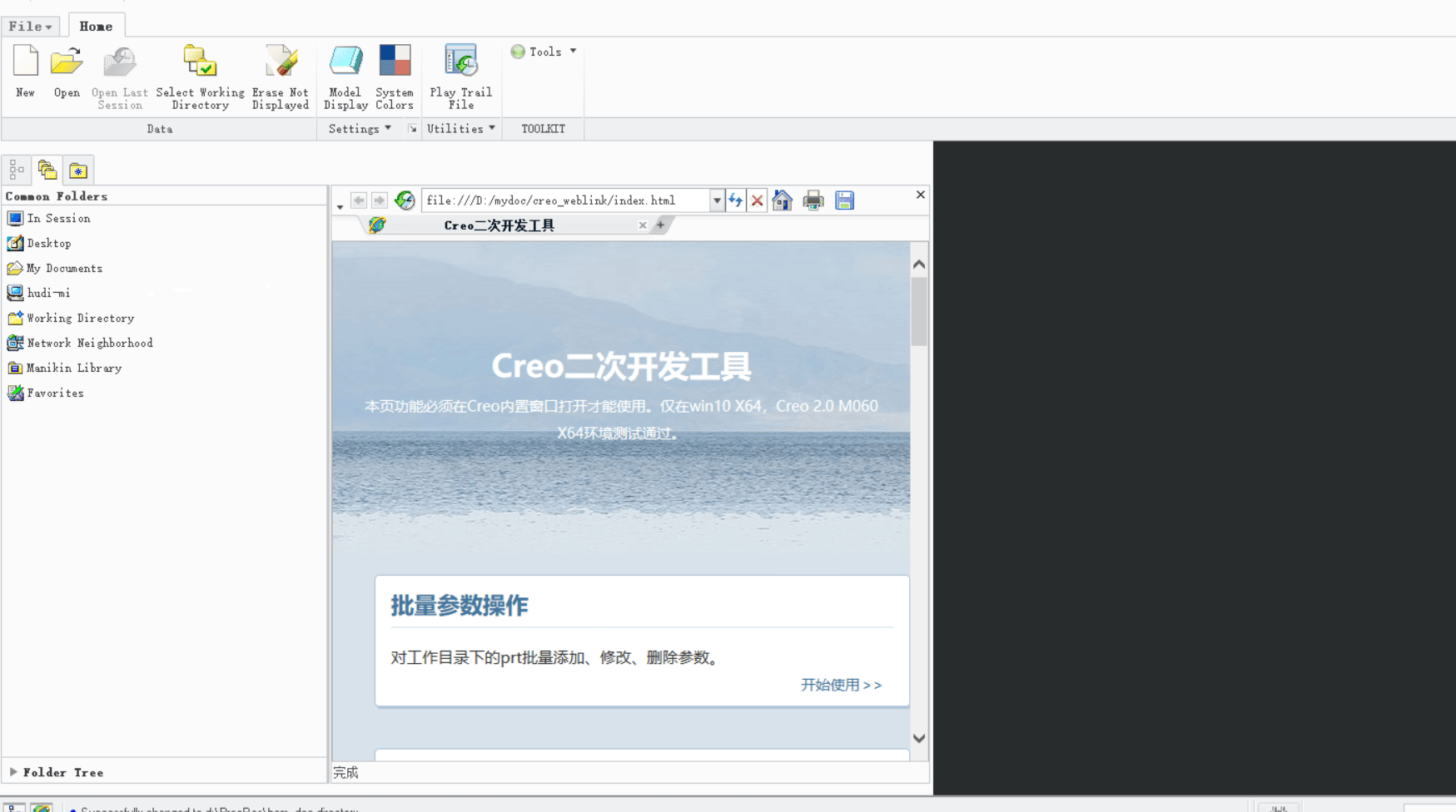1456x812 pixels.
Task: Select Desktop in Common Folders
Action: click(39, 244)
